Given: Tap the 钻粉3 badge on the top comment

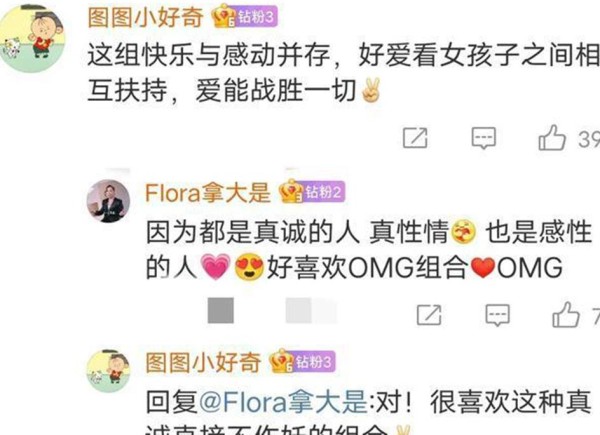Looking at the screenshot, I should [x=245, y=17].
